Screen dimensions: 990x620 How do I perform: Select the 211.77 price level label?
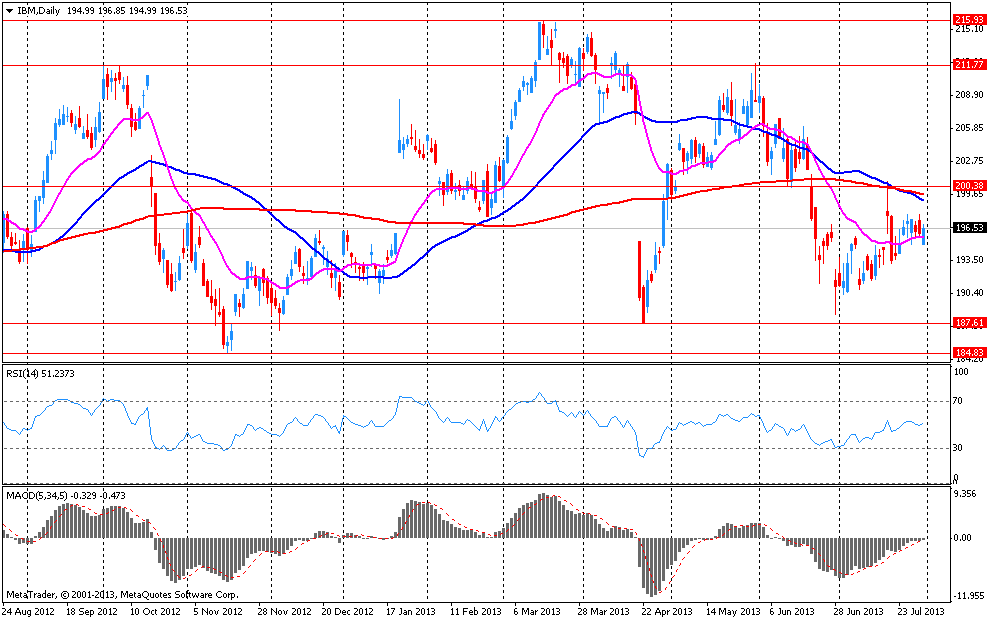(970, 64)
